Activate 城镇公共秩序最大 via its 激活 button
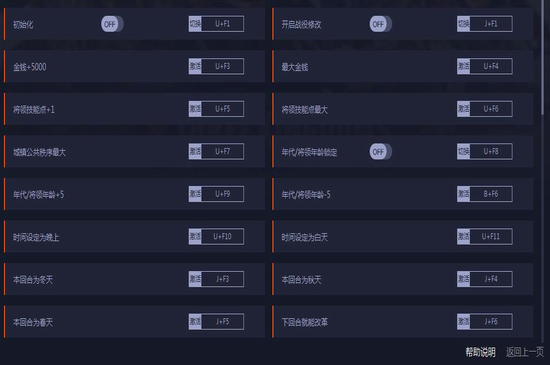550x365 pixels. coord(195,151)
